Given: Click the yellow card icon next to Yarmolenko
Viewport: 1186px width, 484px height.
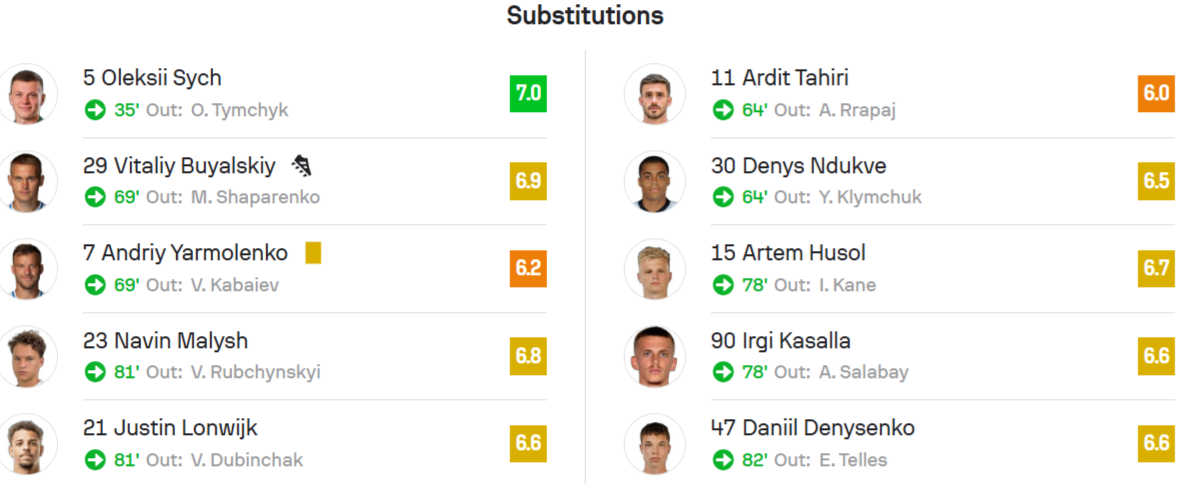Looking at the screenshot, I should (313, 253).
